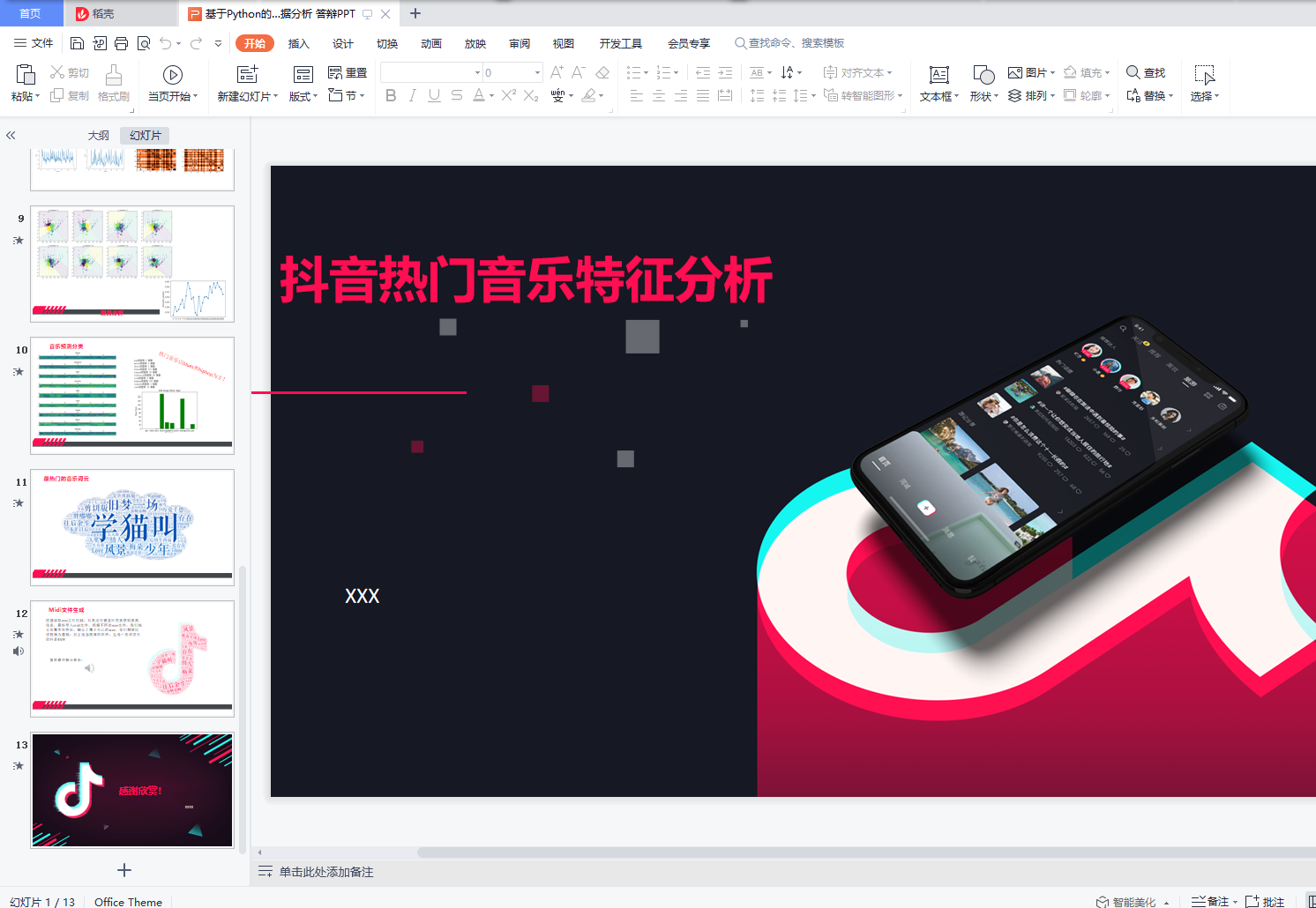Viewport: 1316px width, 908px height.
Task: Toggle align right for paragraph
Action: [681, 95]
